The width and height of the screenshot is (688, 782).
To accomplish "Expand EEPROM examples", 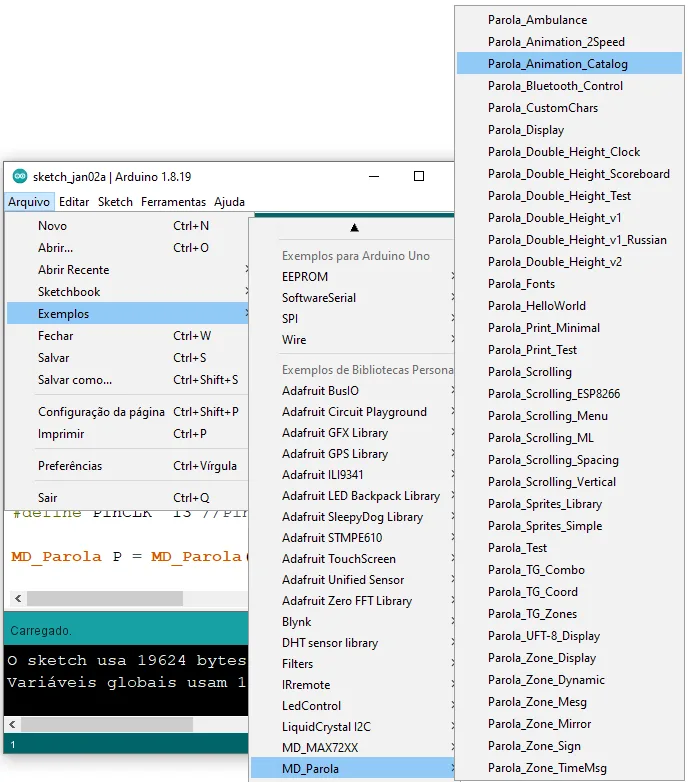I will 352,277.
